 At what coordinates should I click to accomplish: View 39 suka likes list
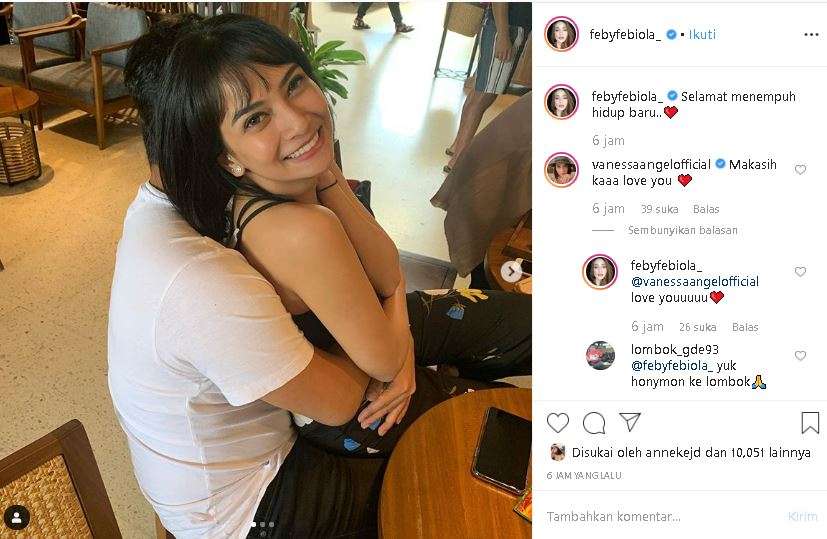click(x=659, y=209)
